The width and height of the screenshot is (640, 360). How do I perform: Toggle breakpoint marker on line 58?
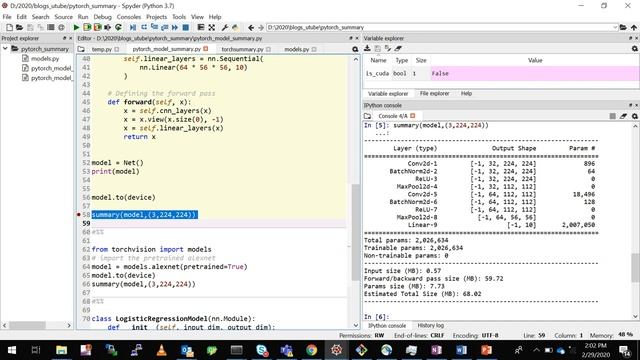79,214
